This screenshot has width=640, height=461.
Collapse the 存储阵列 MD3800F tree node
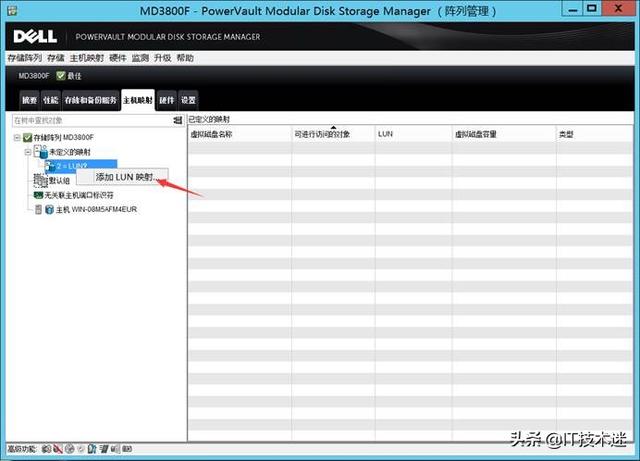[x=17, y=138]
